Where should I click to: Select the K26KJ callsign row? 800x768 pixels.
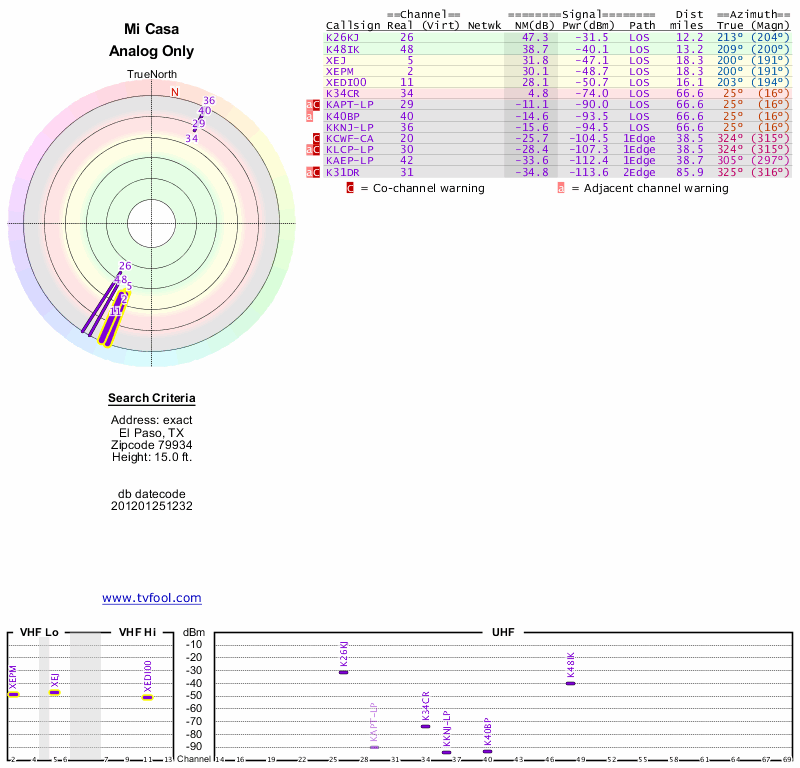(558, 37)
